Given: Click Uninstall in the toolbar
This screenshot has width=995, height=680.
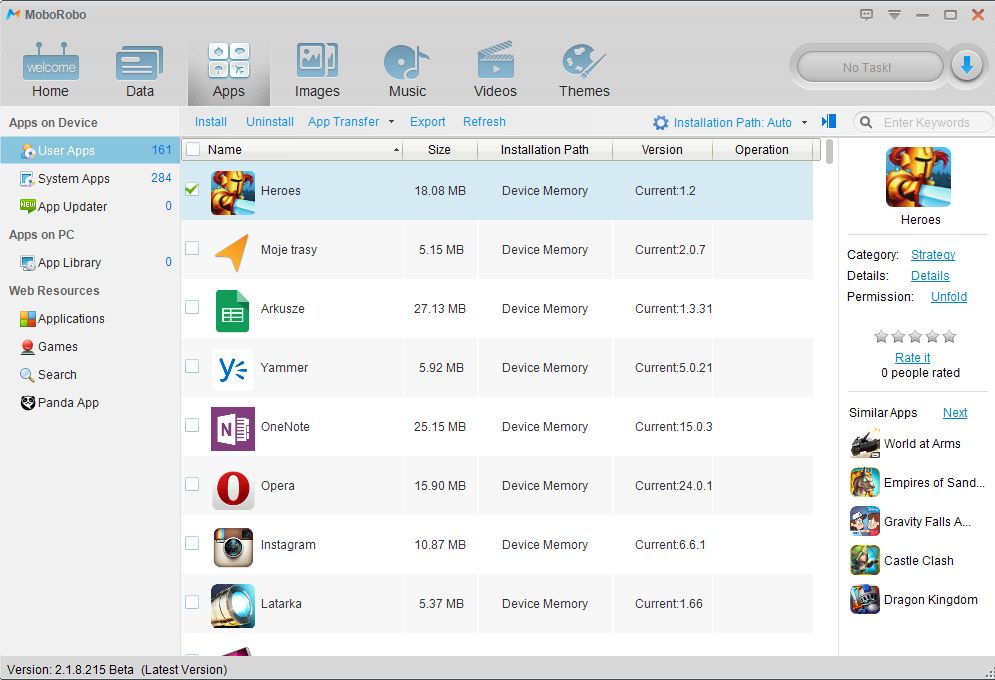Looking at the screenshot, I should tap(270, 122).
